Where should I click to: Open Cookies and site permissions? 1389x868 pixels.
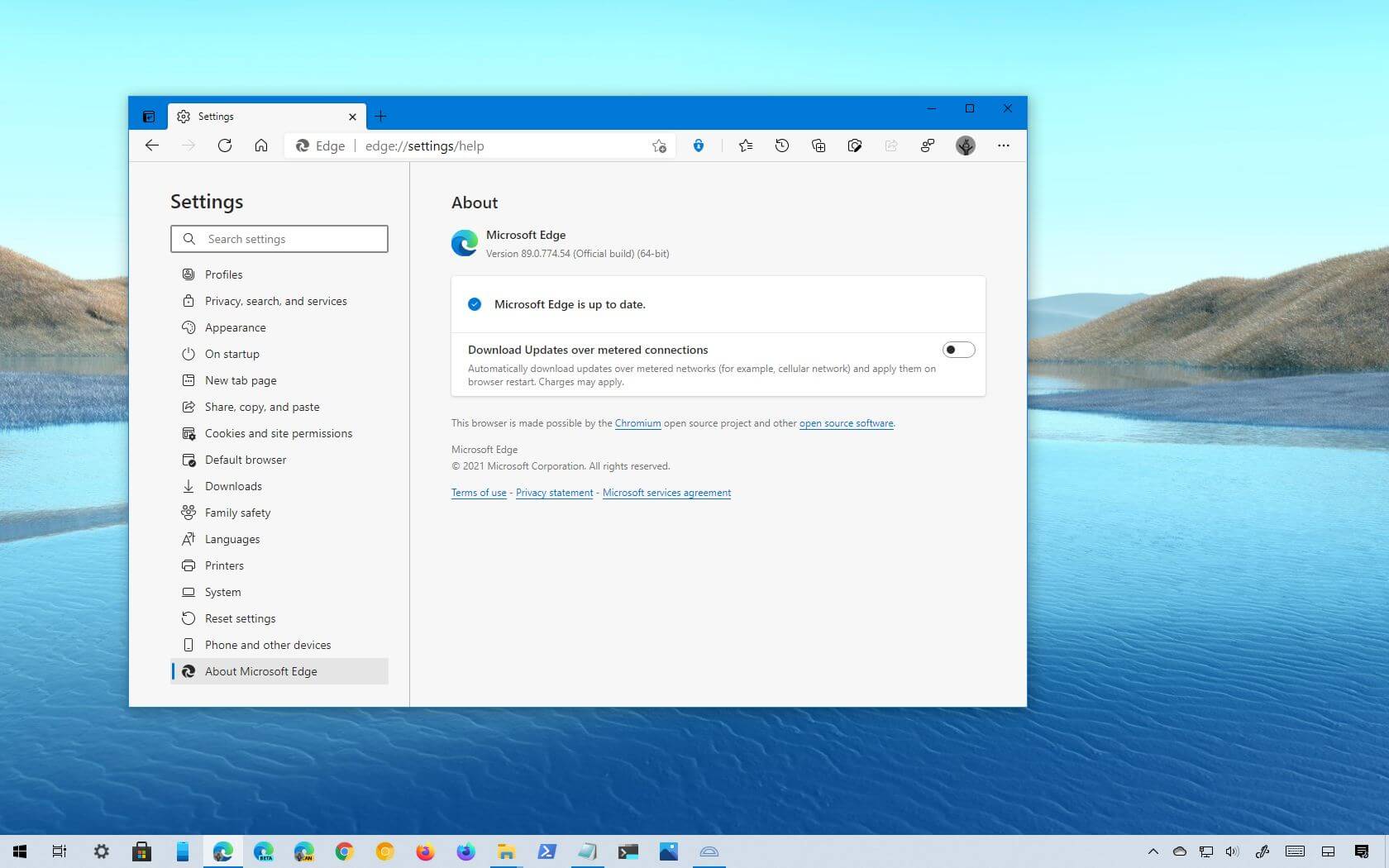click(278, 433)
